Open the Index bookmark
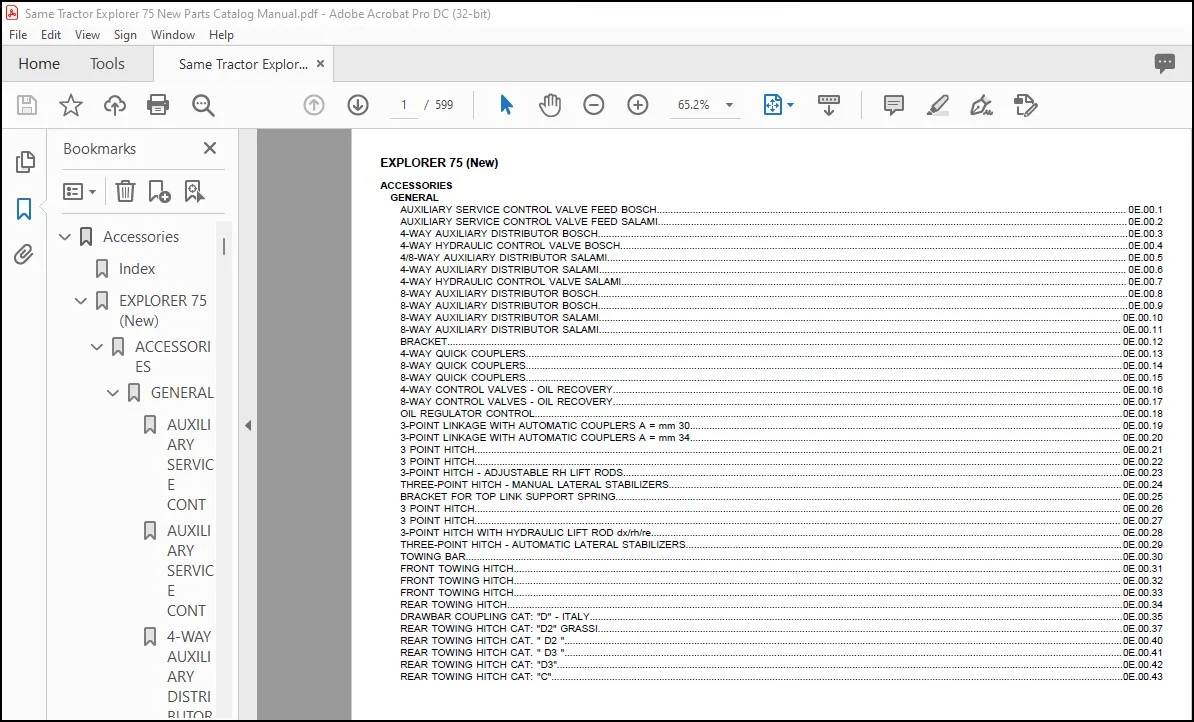This screenshot has height=722, width=1194. [137, 269]
